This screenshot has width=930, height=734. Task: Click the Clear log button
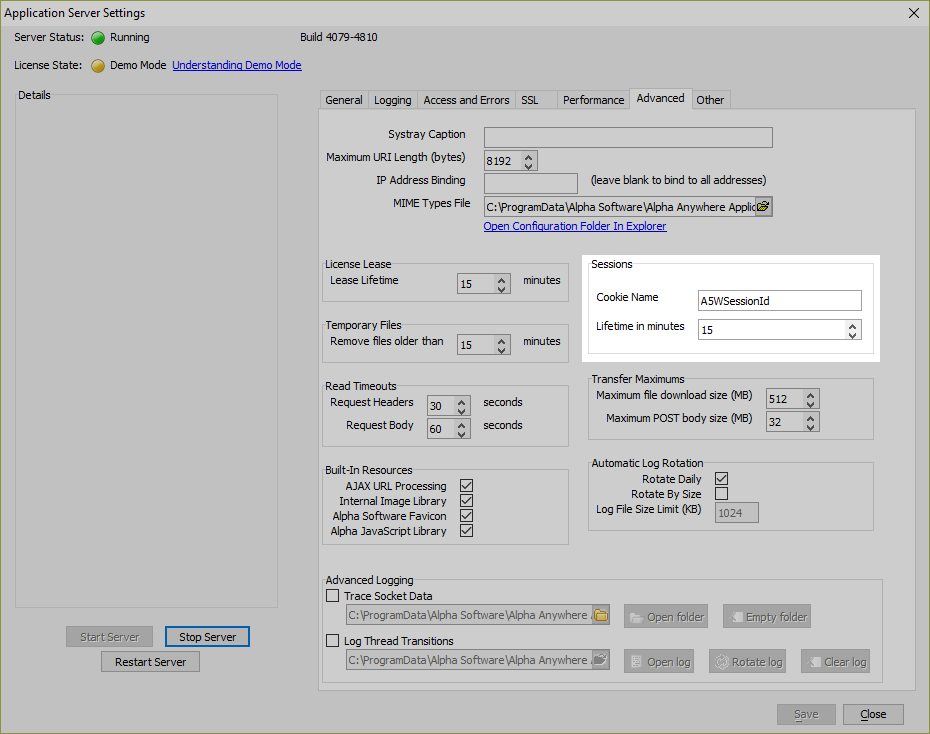coord(835,662)
